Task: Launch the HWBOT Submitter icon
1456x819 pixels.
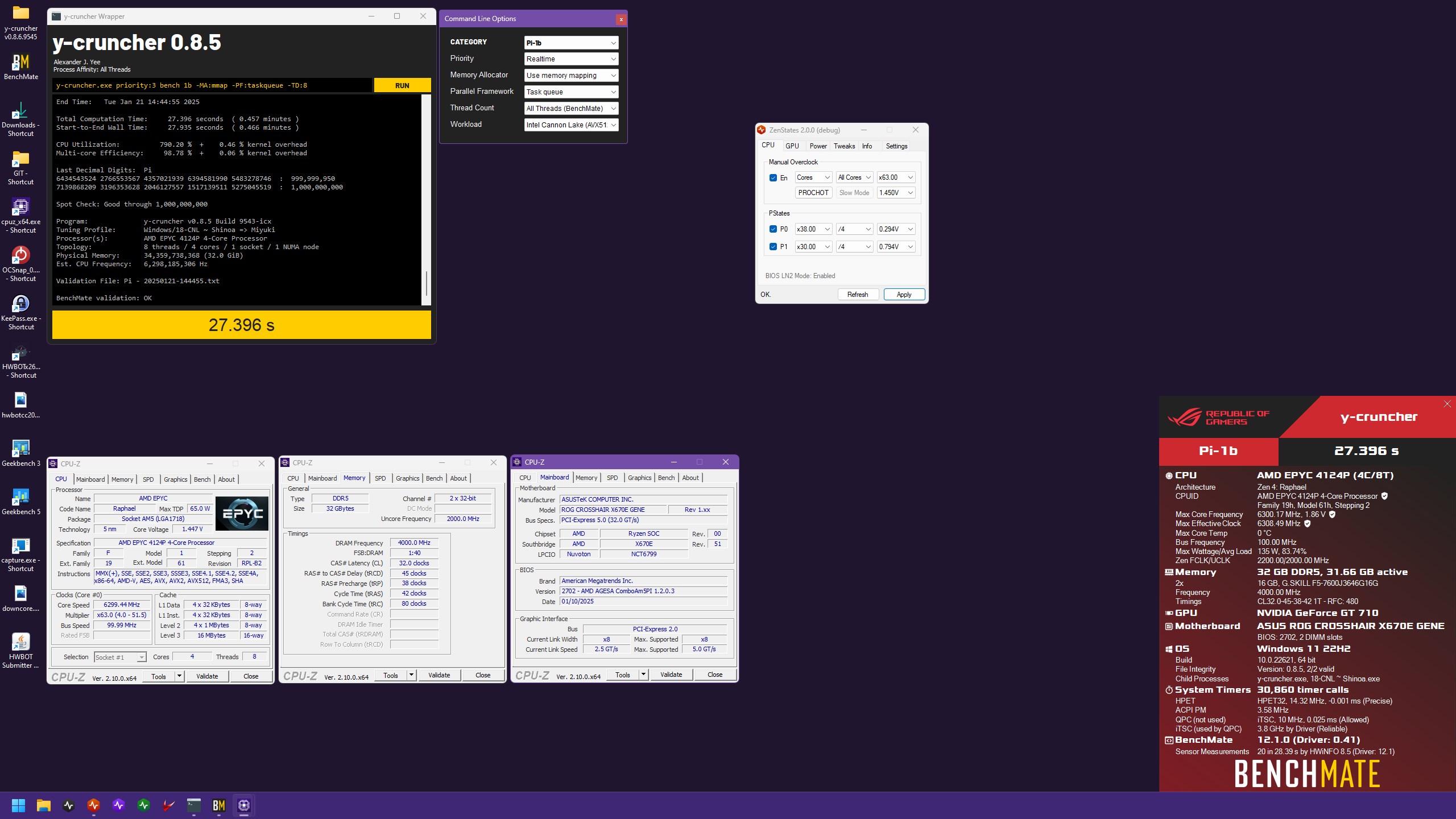Action: (20, 651)
